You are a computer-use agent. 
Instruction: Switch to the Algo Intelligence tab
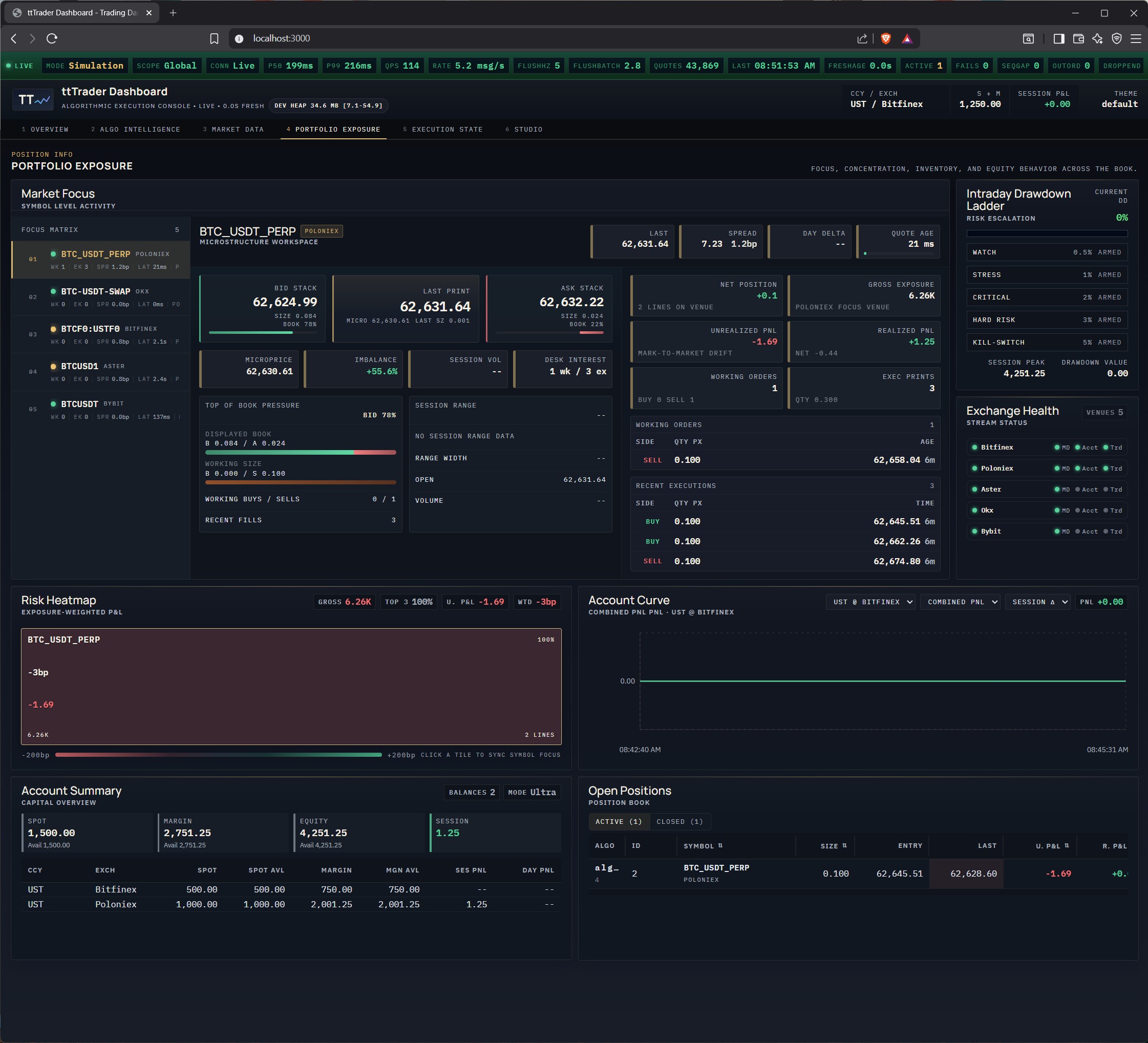pos(136,129)
